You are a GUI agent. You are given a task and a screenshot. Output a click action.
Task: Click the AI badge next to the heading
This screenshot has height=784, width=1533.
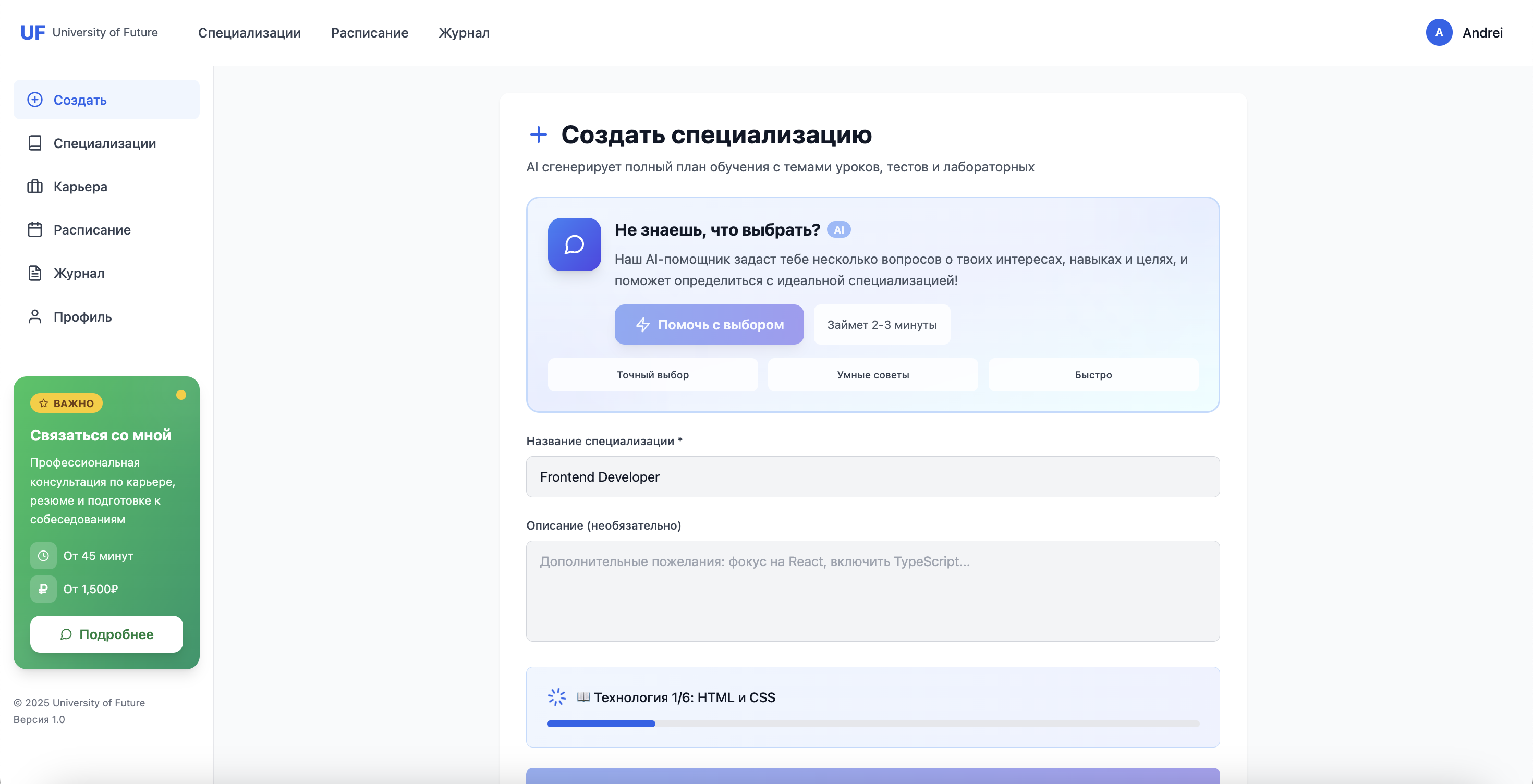[838, 230]
